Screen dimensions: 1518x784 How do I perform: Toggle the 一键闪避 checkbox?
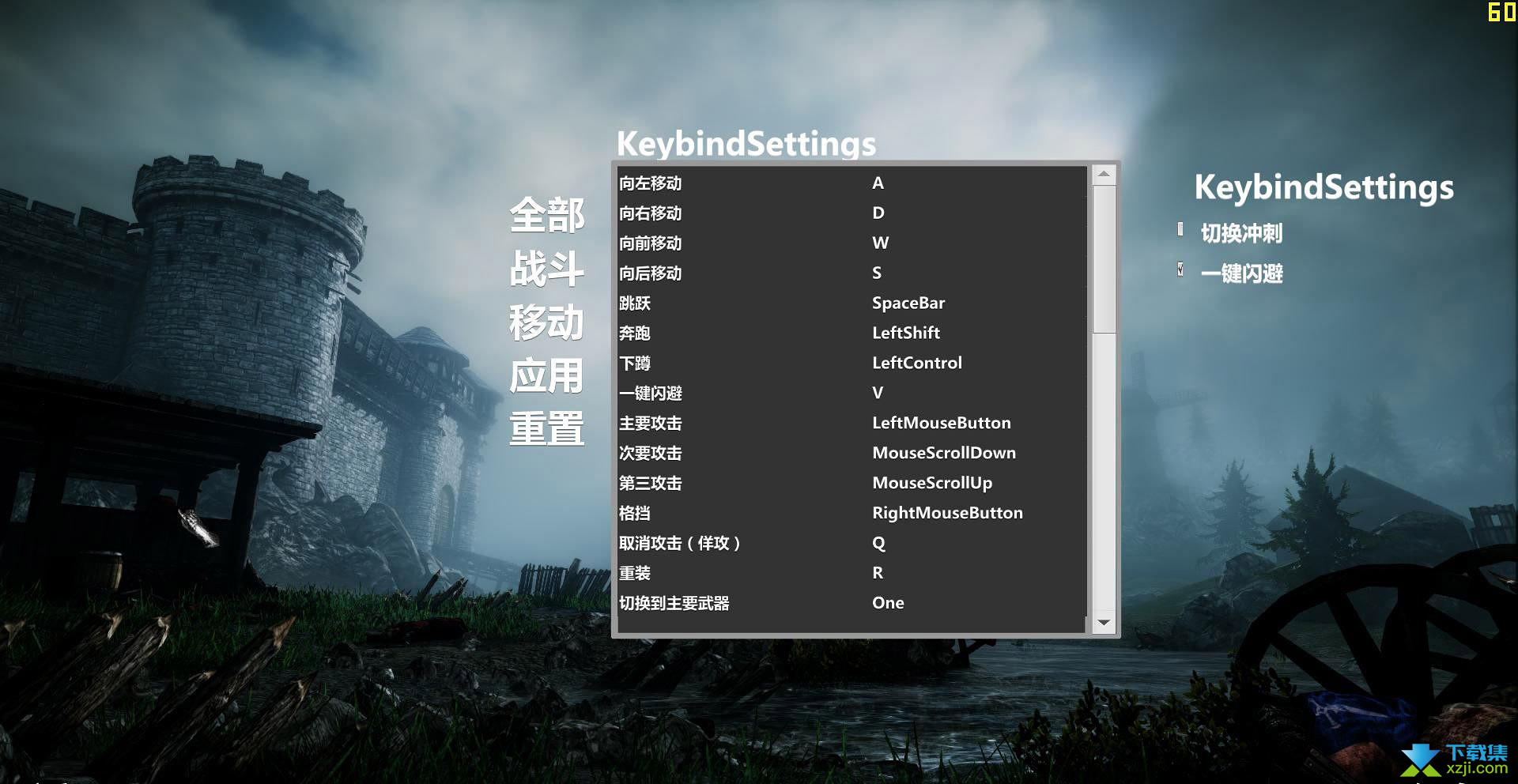coord(1180,269)
